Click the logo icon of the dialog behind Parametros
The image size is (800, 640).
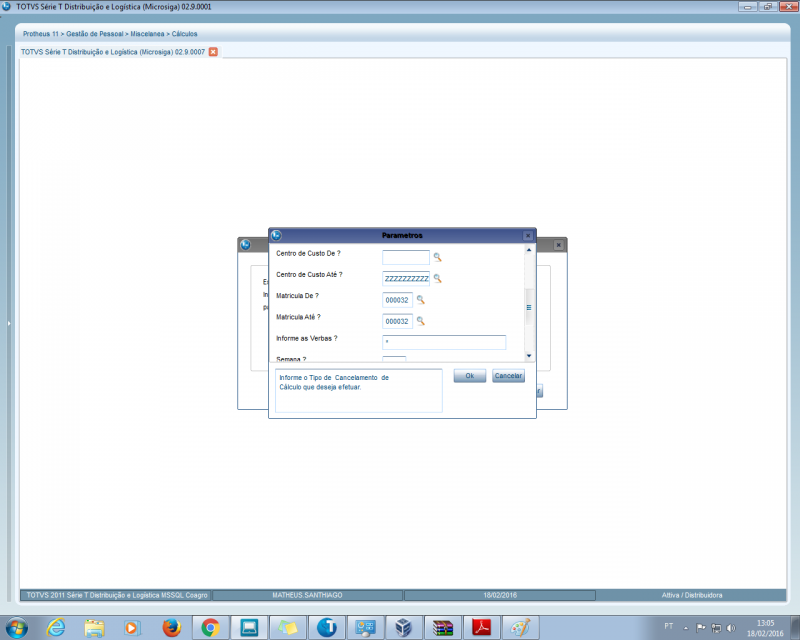245,244
